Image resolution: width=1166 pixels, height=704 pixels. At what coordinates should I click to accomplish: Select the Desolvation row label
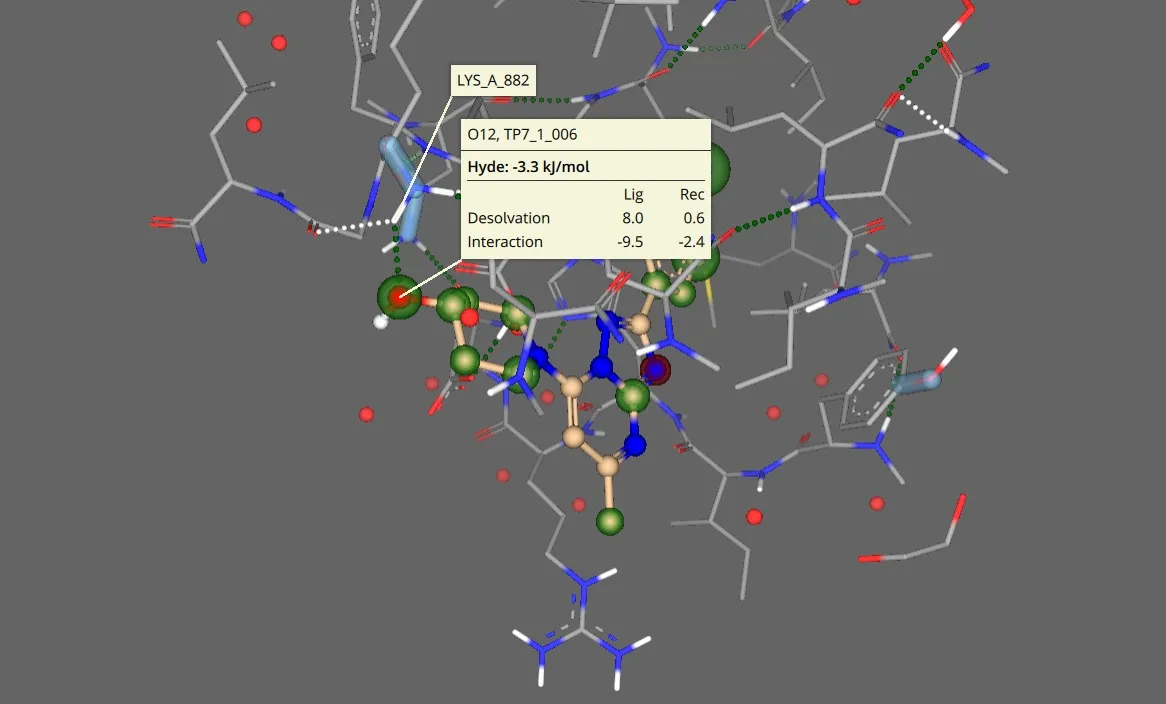(x=509, y=218)
